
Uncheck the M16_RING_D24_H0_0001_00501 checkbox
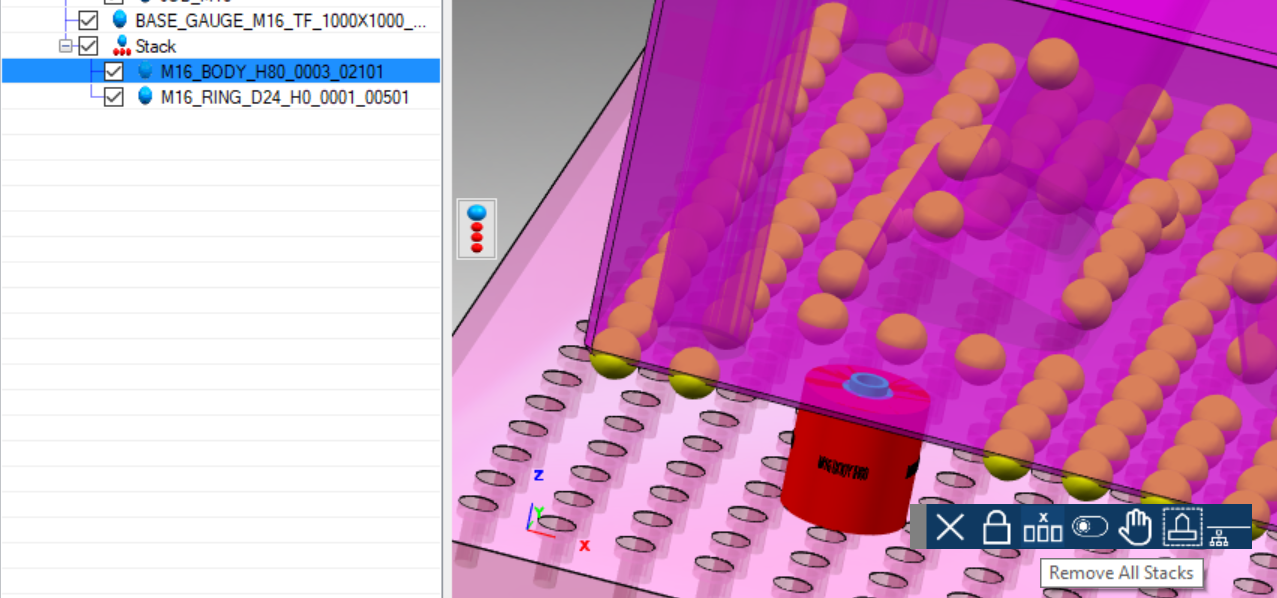113,97
